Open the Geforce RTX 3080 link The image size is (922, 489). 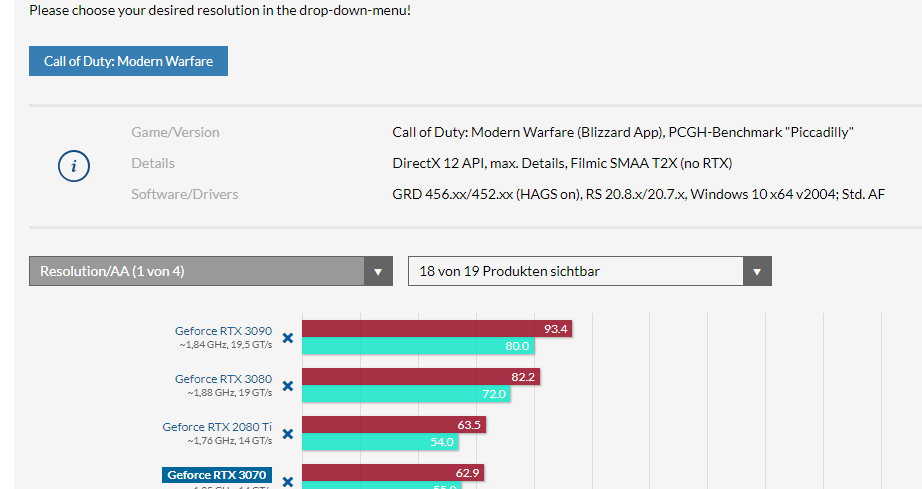tap(223, 379)
